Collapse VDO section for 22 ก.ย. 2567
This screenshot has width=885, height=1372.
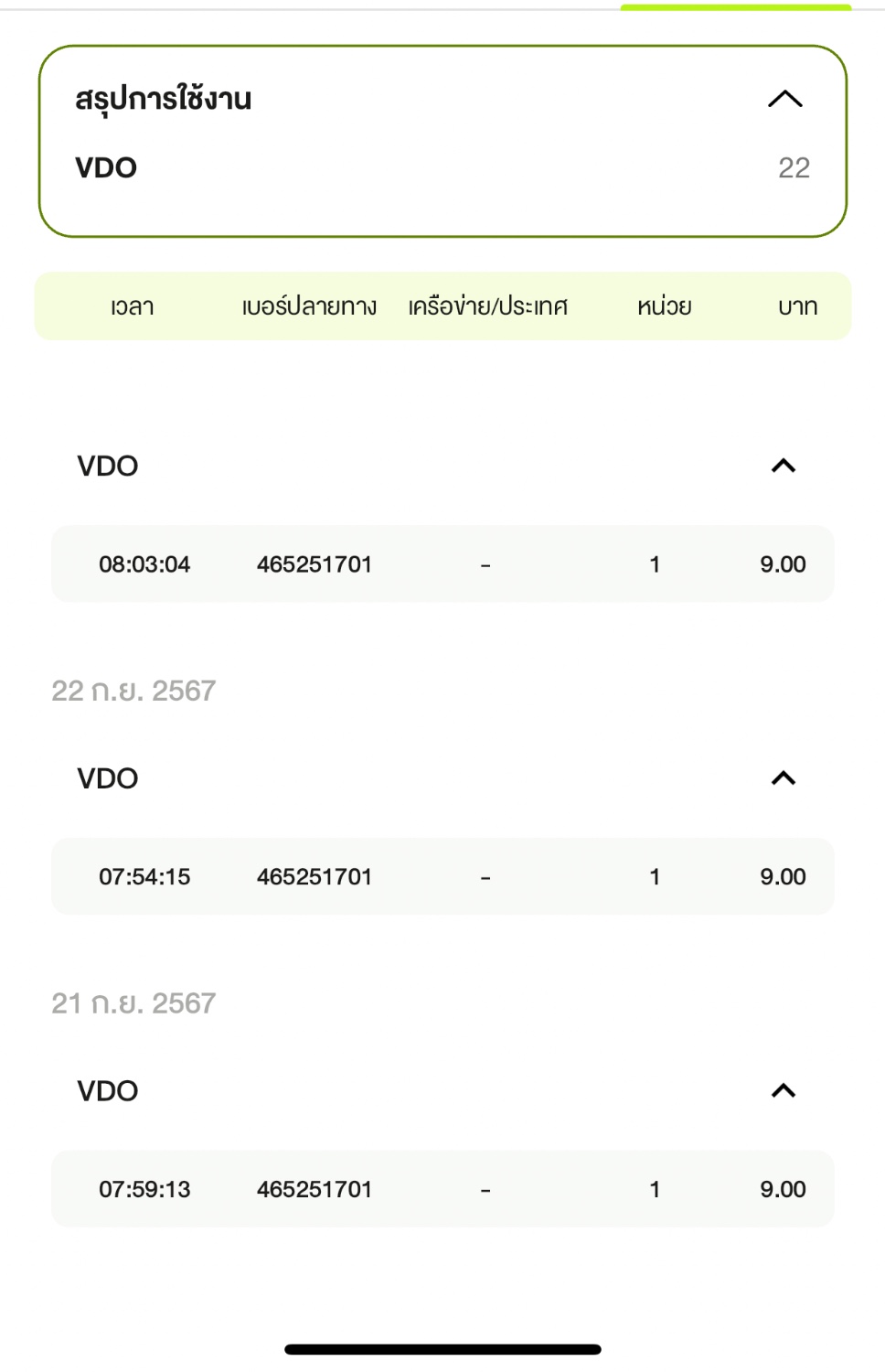784,778
